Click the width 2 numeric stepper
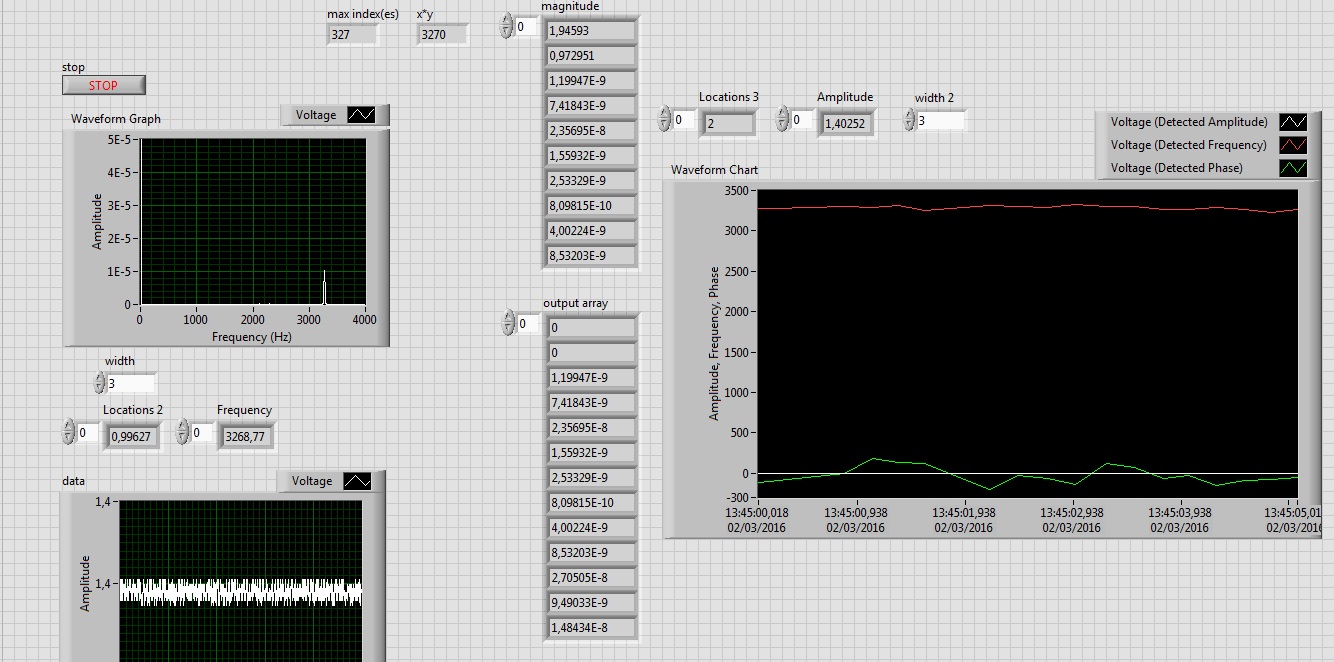This screenshot has height=662, width=1334. 909,120
